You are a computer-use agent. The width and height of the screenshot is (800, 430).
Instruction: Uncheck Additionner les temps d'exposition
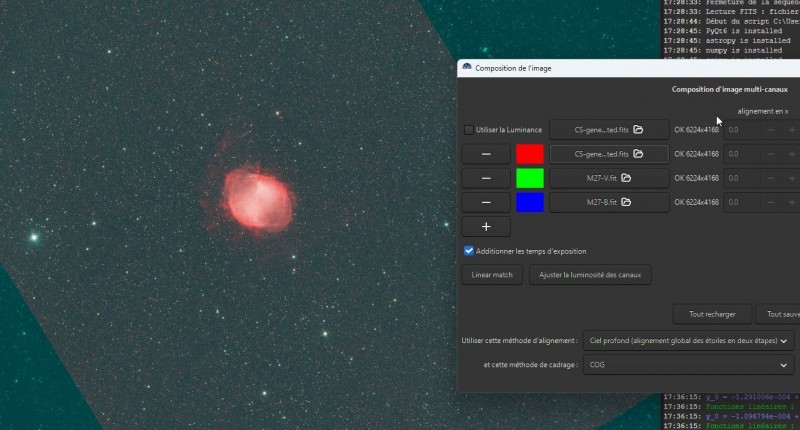click(x=468, y=251)
